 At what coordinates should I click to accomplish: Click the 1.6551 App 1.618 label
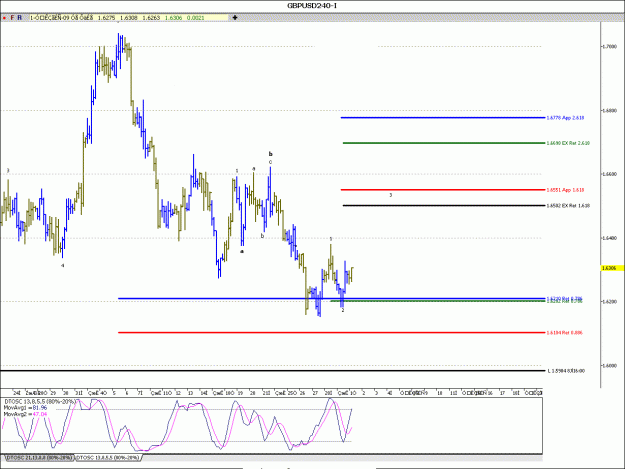565,190
